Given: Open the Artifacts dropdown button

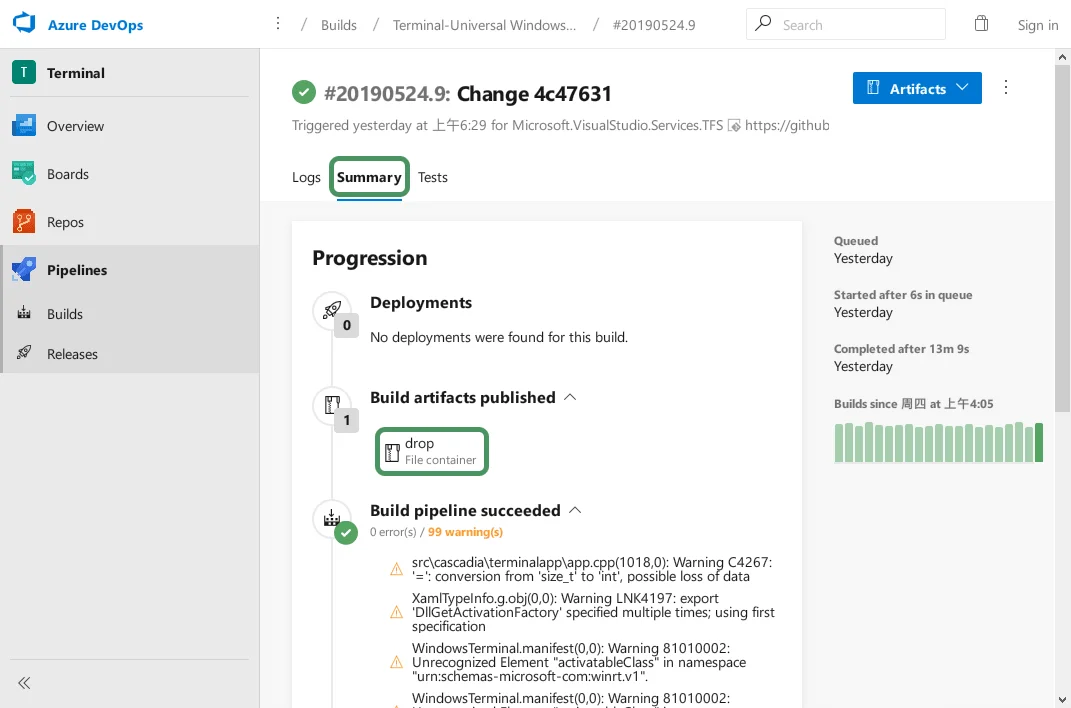Looking at the screenshot, I should [x=917, y=88].
